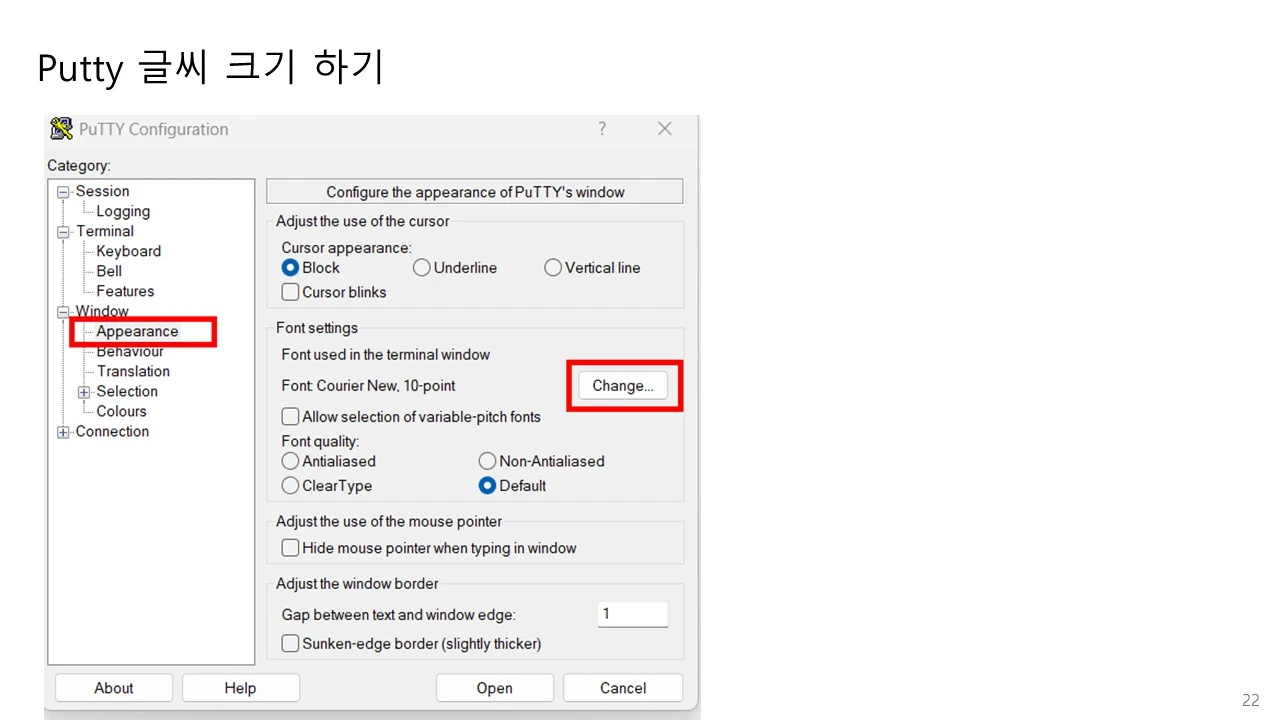Select Underline cursor appearance
This screenshot has height=720, width=1280.
tap(422, 267)
